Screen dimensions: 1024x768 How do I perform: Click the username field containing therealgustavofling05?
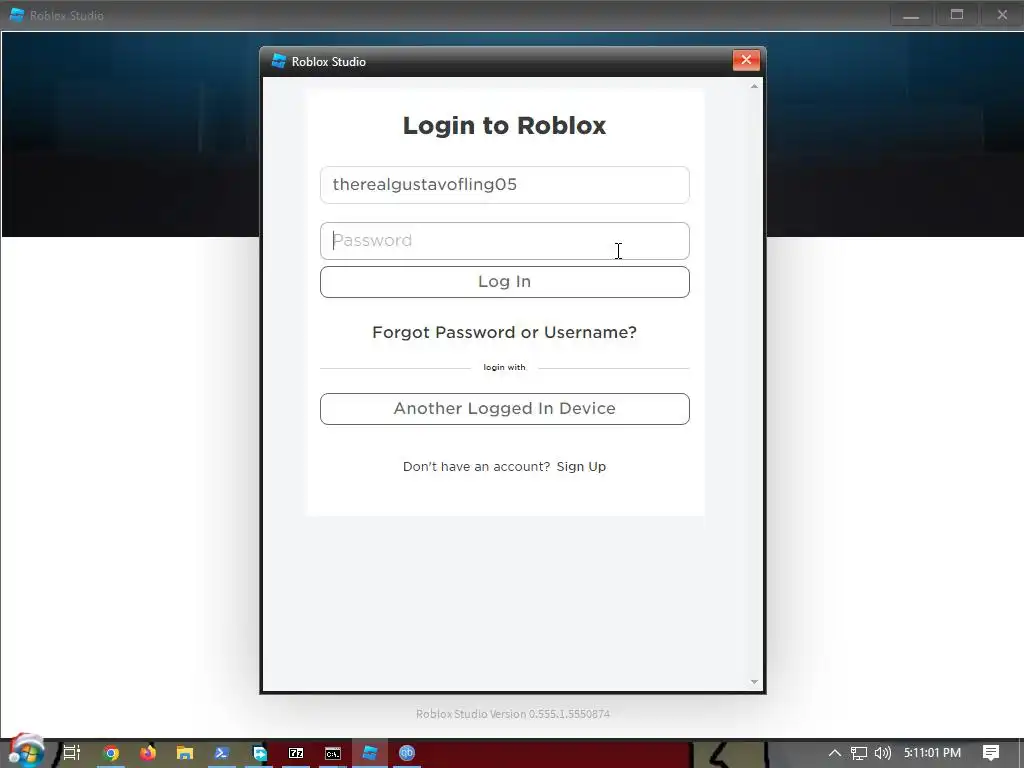click(504, 185)
